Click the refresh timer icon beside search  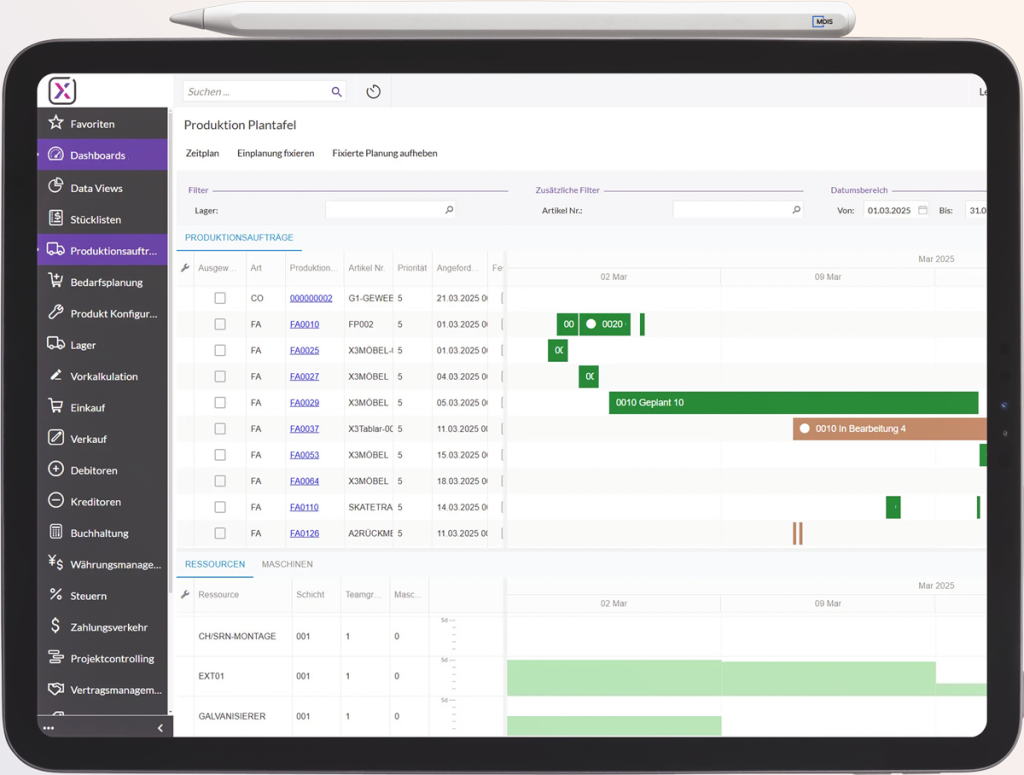373,92
